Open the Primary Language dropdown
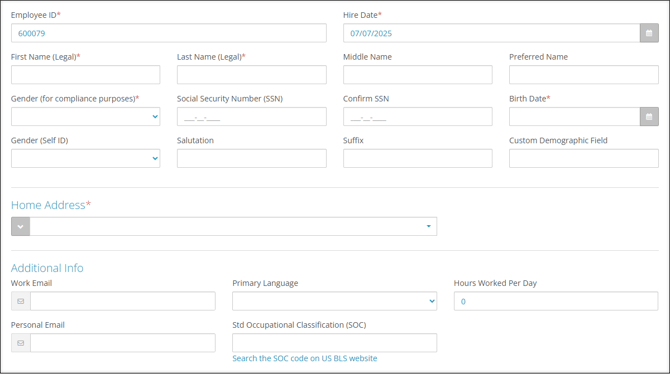 pyautogui.click(x=335, y=301)
